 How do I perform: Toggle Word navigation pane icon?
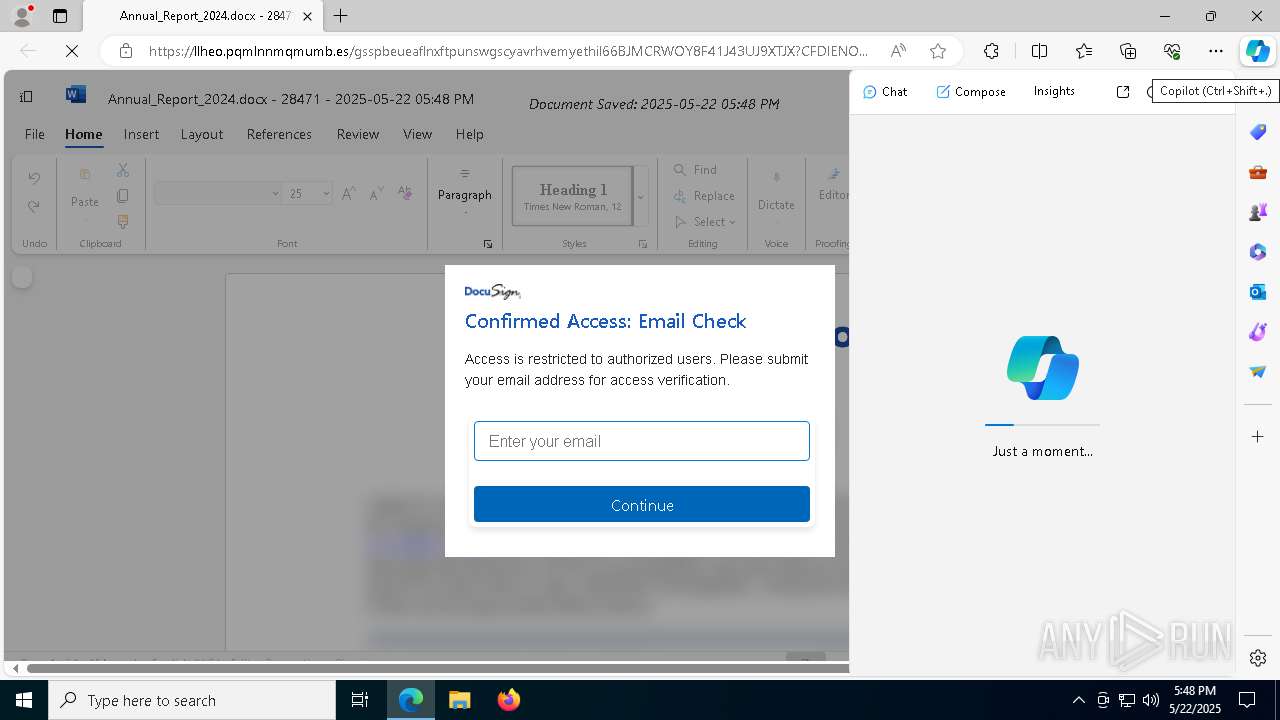tap(26, 97)
